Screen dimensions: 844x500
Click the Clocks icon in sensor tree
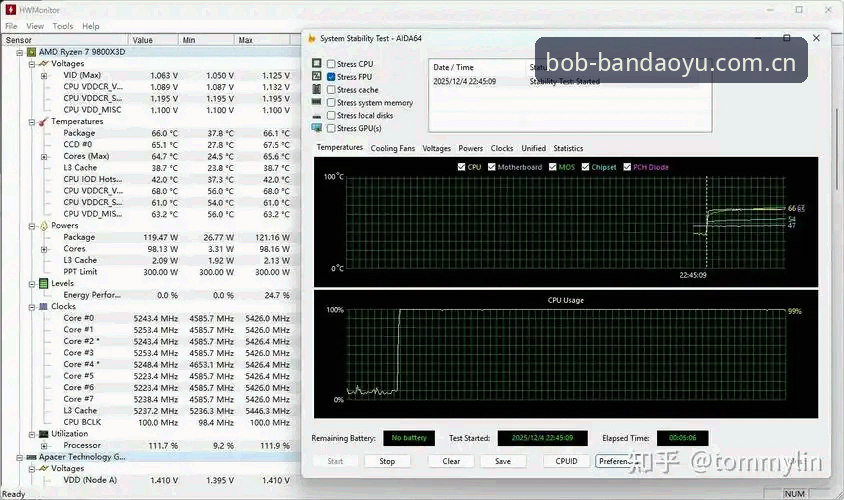click(44, 306)
